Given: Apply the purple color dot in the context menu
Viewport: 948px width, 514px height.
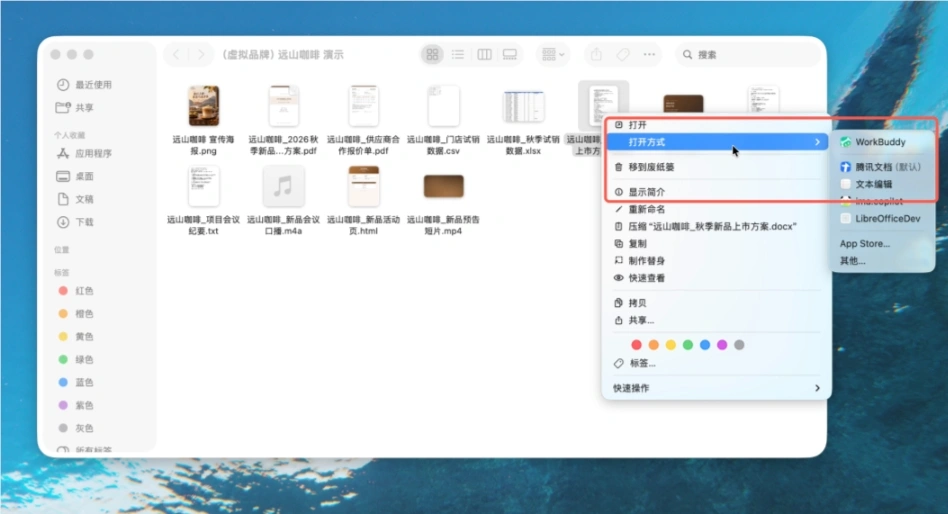Looking at the screenshot, I should (x=722, y=345).
